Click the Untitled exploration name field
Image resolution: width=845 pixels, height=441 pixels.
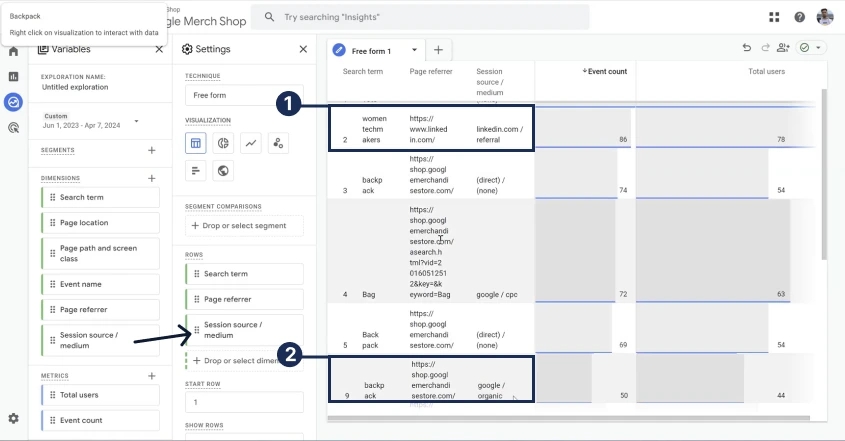75,87
